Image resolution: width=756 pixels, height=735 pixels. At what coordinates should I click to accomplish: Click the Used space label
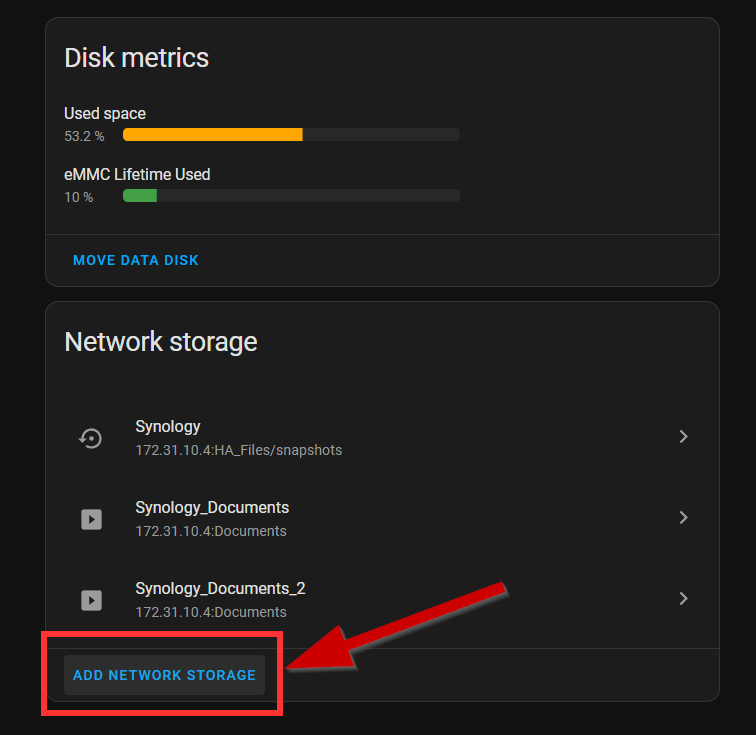(x=105, y=114)
